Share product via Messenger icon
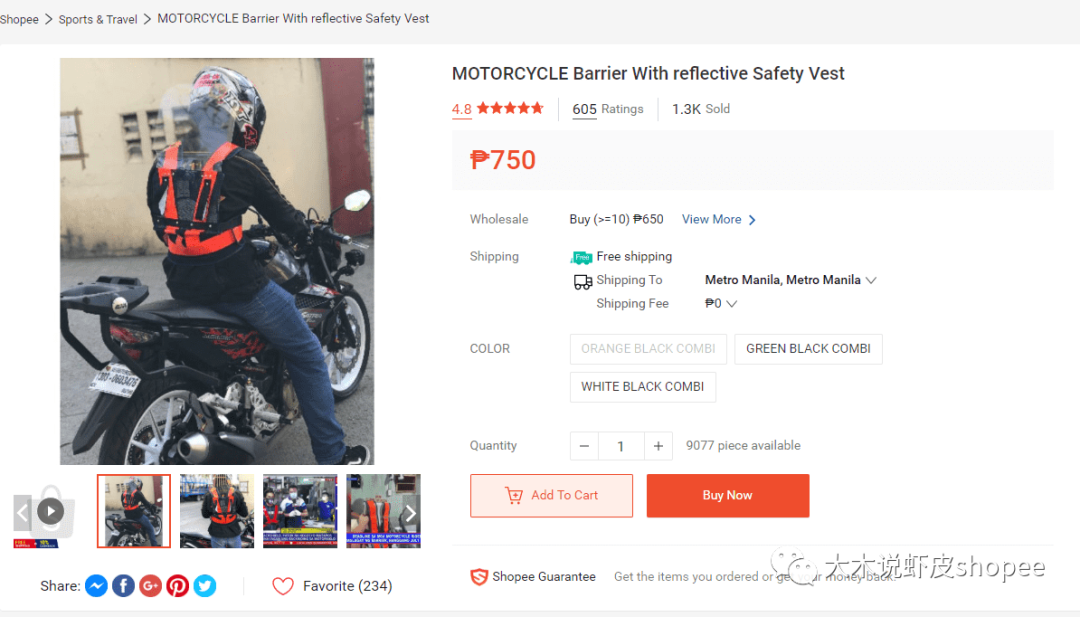Screen dimensions: 1080x617 (x=96, y=586)
